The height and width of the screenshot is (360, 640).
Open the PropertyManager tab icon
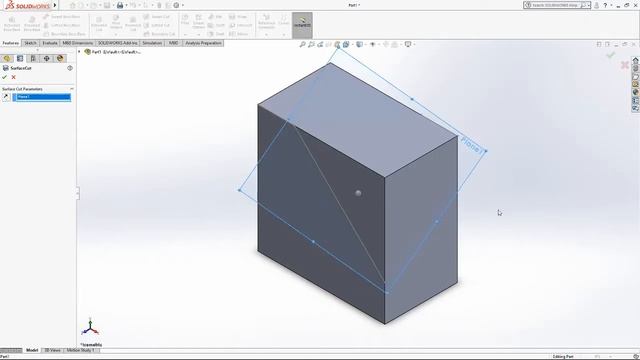tap(20, 59)
